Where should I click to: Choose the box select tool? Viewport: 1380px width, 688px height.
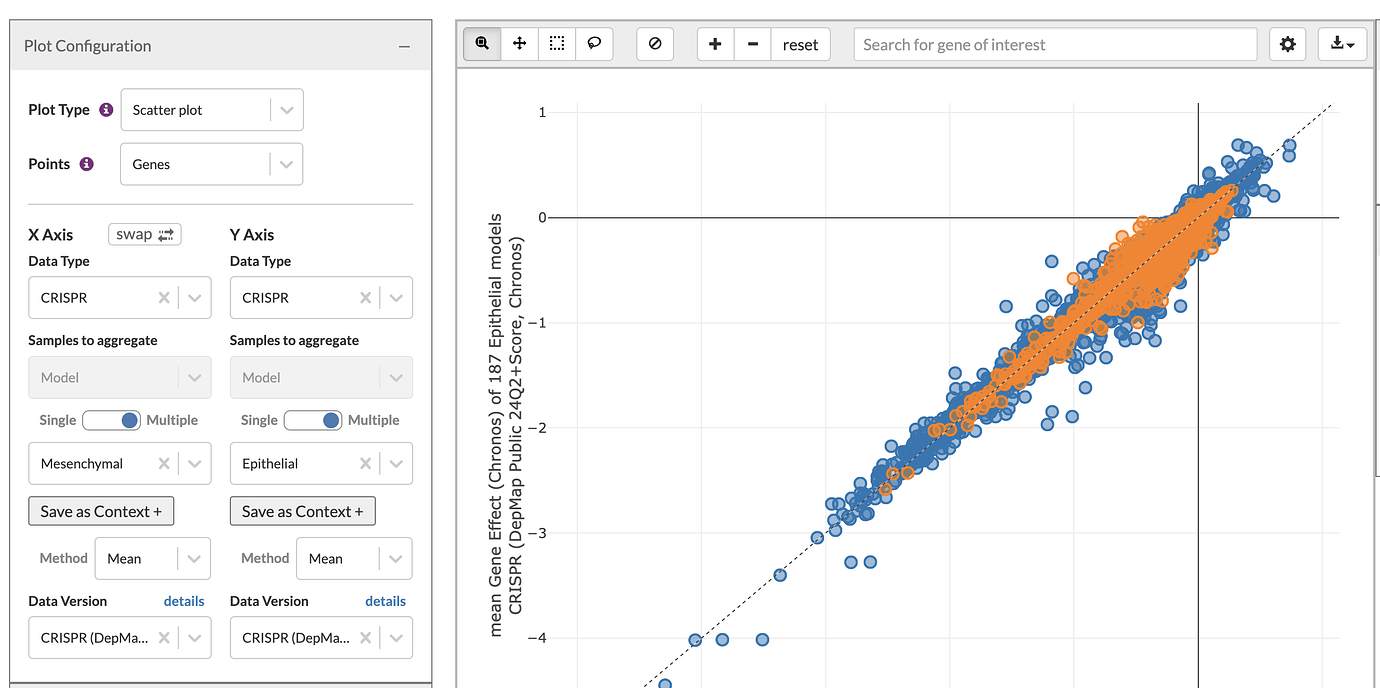[556, 43]
